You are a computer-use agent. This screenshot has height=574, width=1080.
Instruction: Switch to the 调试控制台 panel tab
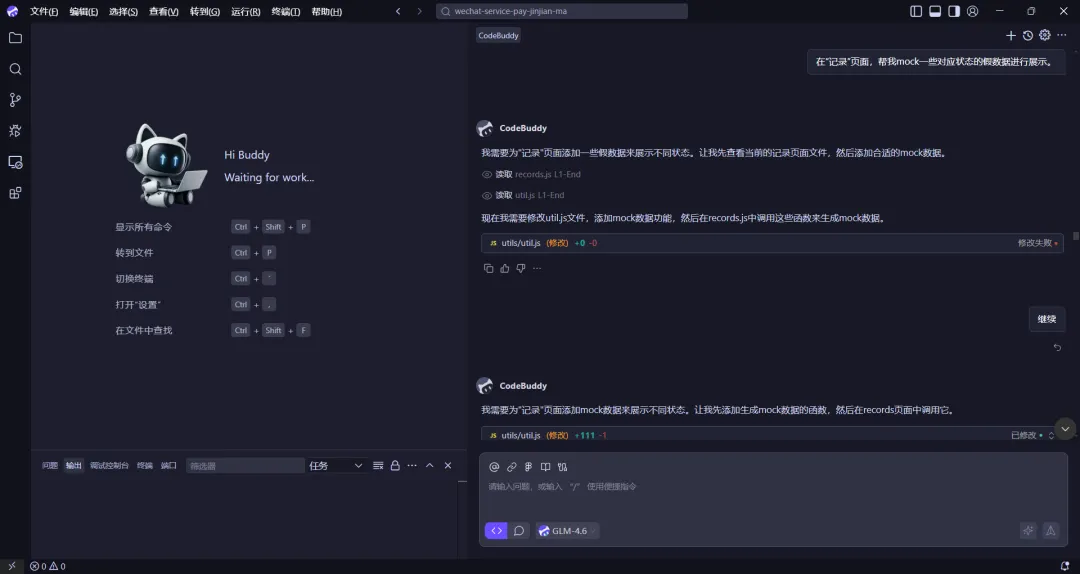110,466
